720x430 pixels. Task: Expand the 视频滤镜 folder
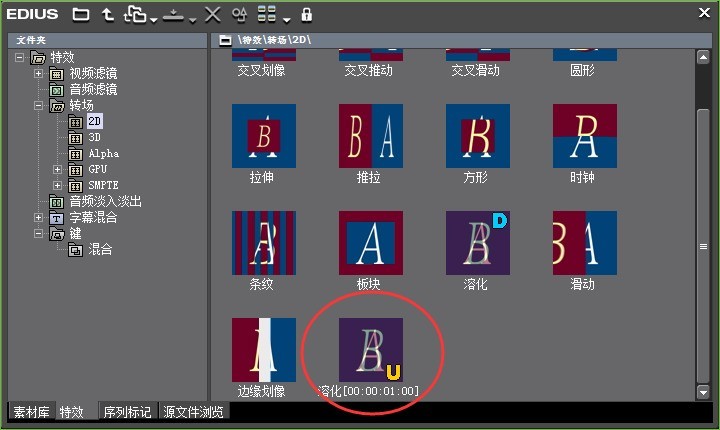(x=39, y=74)
